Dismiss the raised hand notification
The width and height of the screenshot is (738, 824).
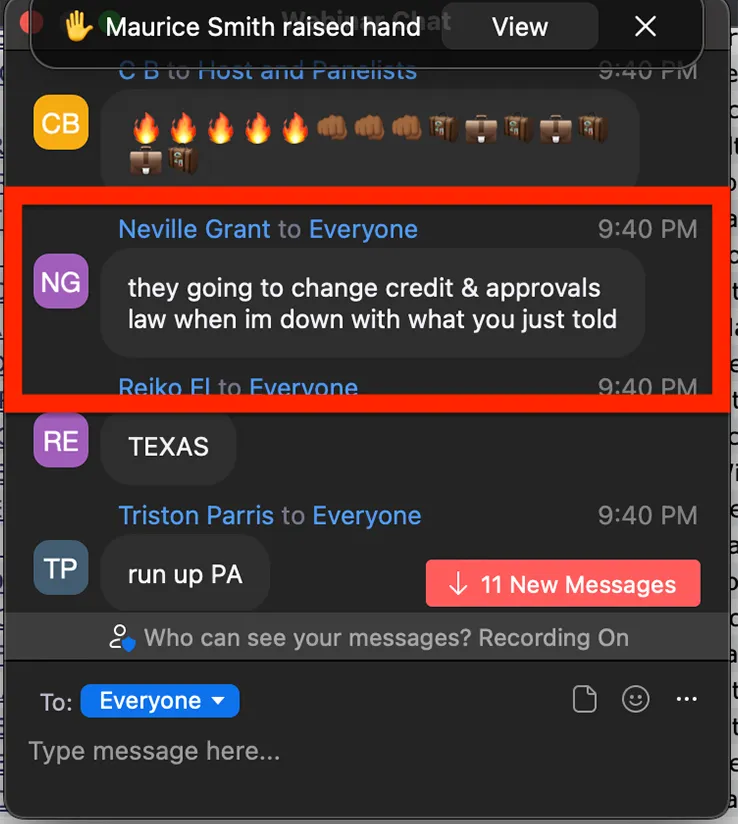coord(645,26)
